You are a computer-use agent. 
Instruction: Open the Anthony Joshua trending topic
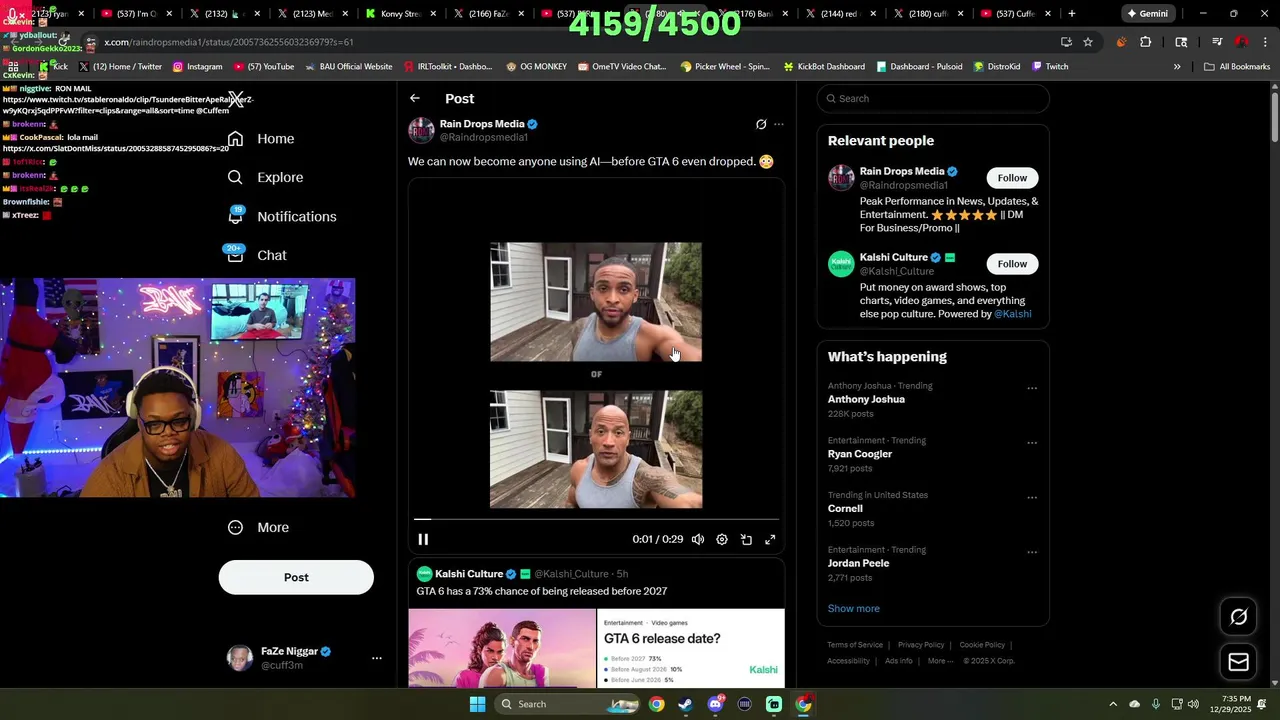click(x=866, y=399)
